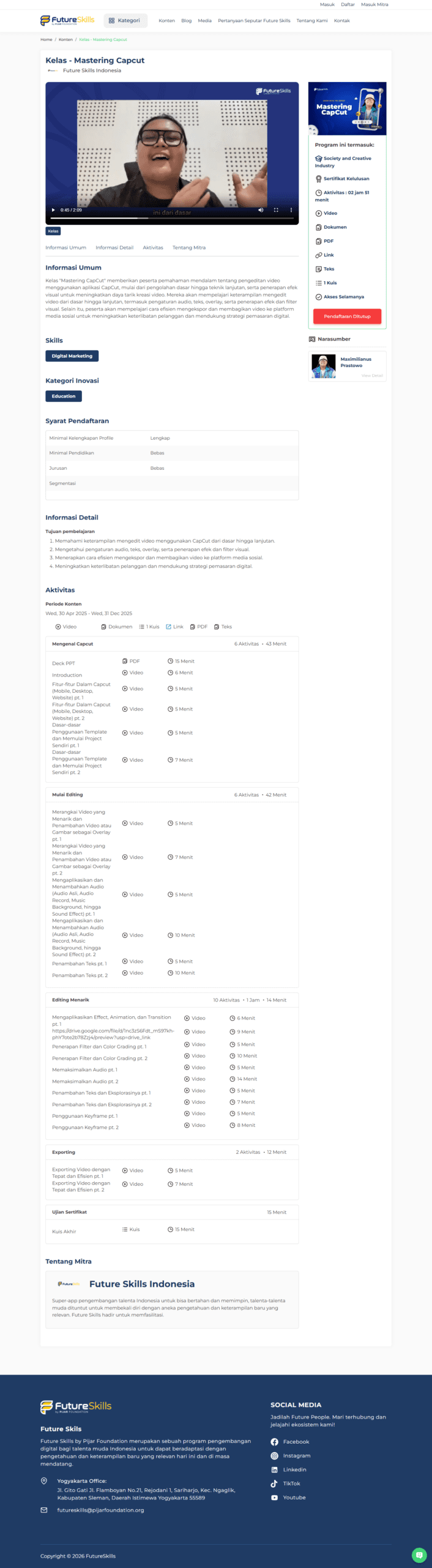The image size is (432, 1568).
Task: Open the Google Drive preview link
Action: (x=113, y=1034)
